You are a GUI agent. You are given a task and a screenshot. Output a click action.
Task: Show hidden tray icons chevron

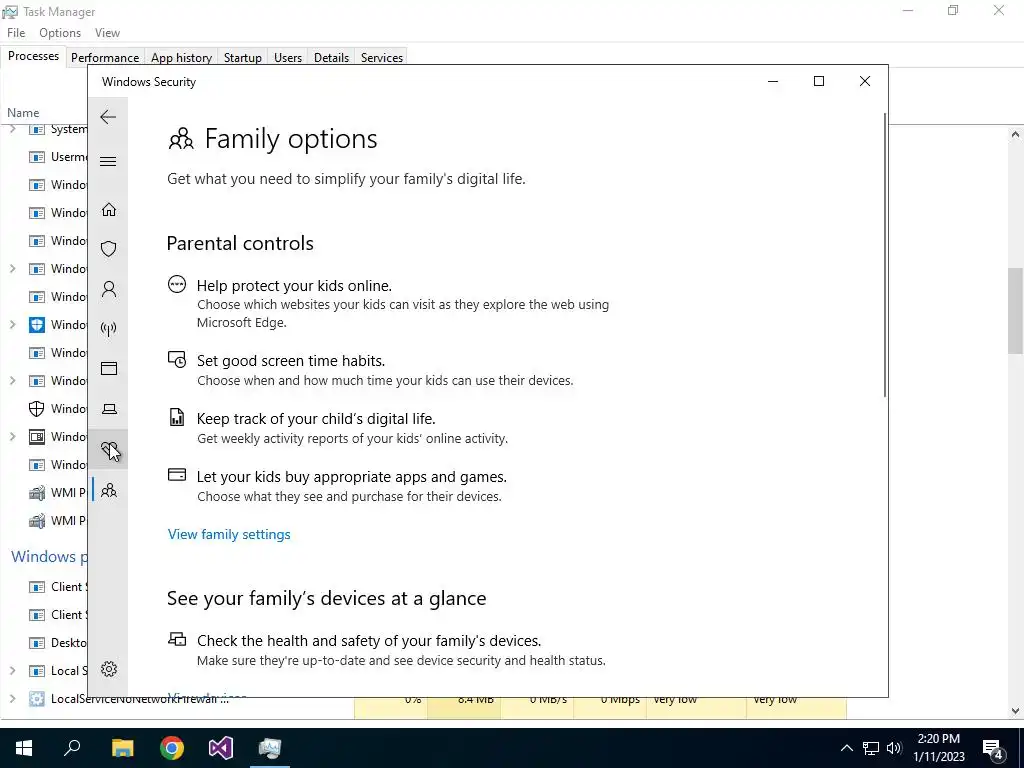(x=846, y=748)
